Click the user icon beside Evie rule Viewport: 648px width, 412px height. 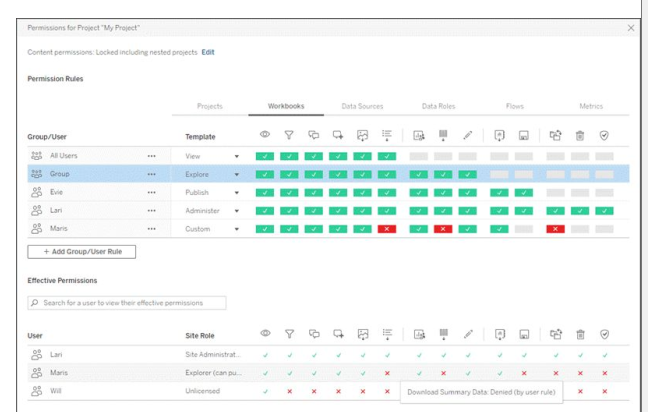coord(36,192)
